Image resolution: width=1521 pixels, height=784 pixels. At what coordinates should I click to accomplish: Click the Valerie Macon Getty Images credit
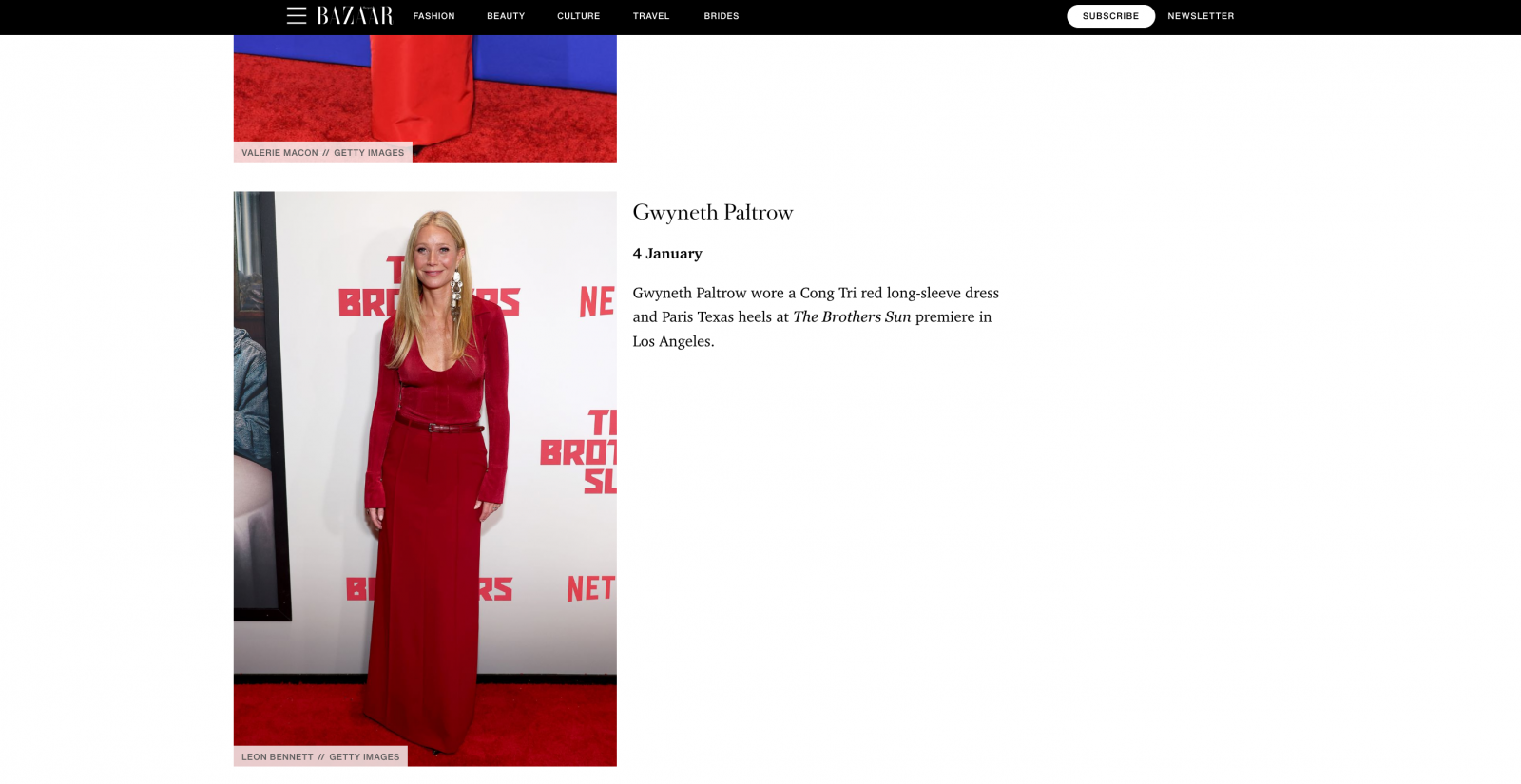[322, 152]
